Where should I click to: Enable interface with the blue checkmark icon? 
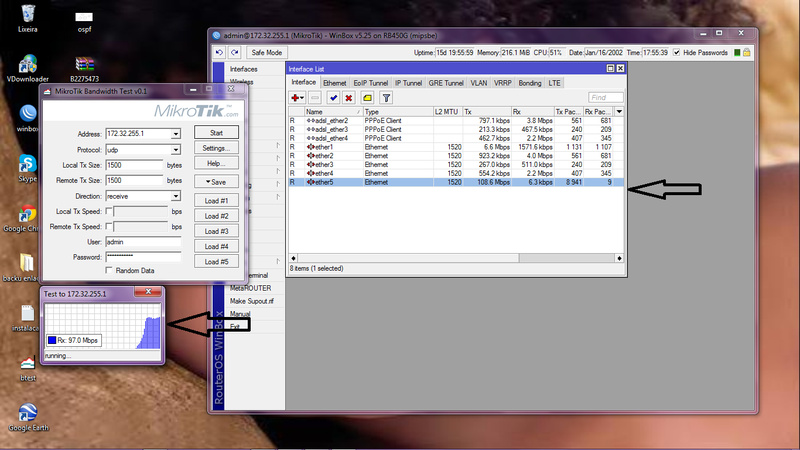pos(333,98)
